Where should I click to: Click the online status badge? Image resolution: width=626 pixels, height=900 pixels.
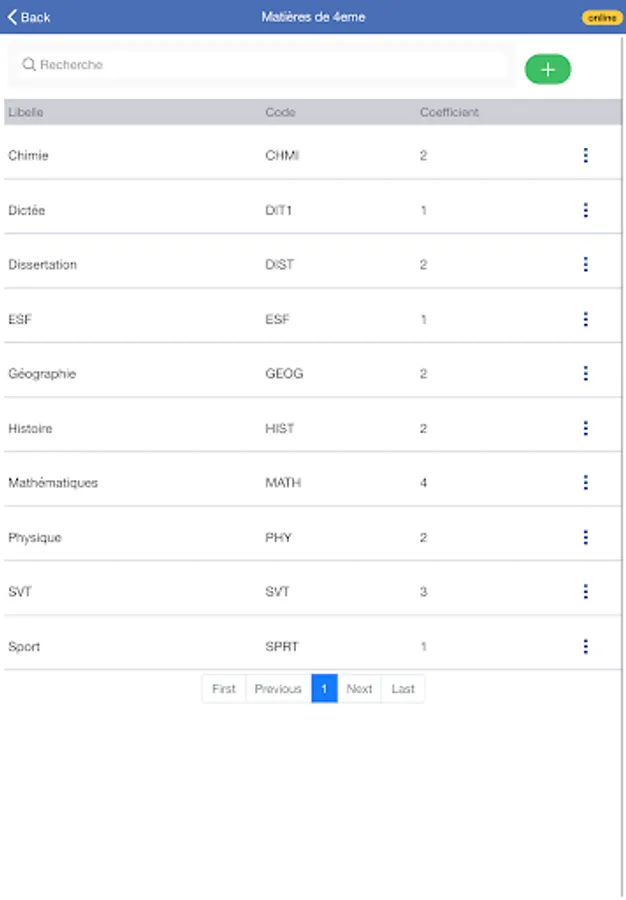(x=602, y=17)
